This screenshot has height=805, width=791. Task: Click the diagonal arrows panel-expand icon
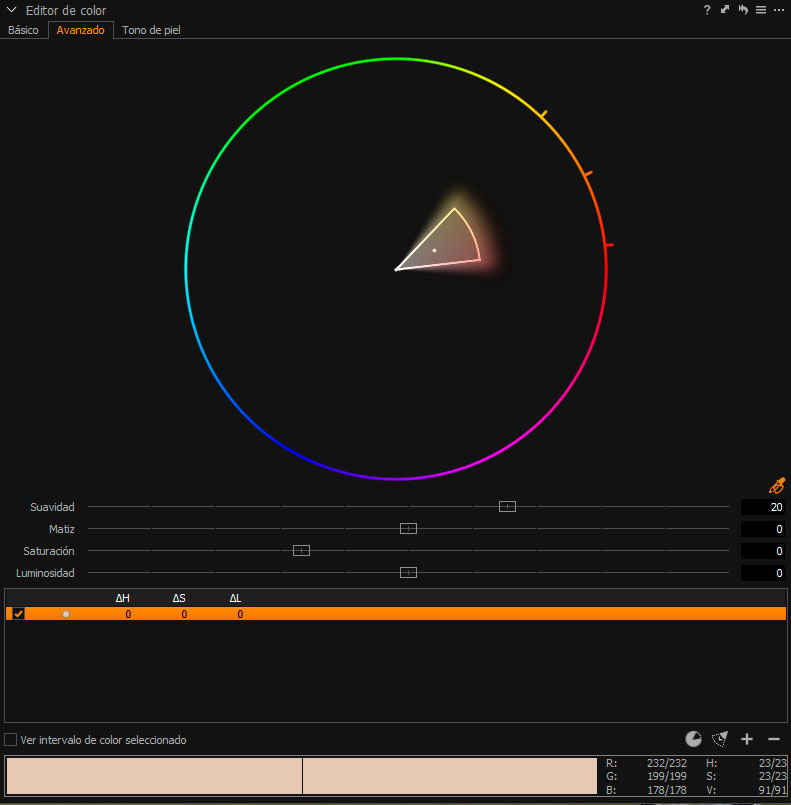(725, 10)
